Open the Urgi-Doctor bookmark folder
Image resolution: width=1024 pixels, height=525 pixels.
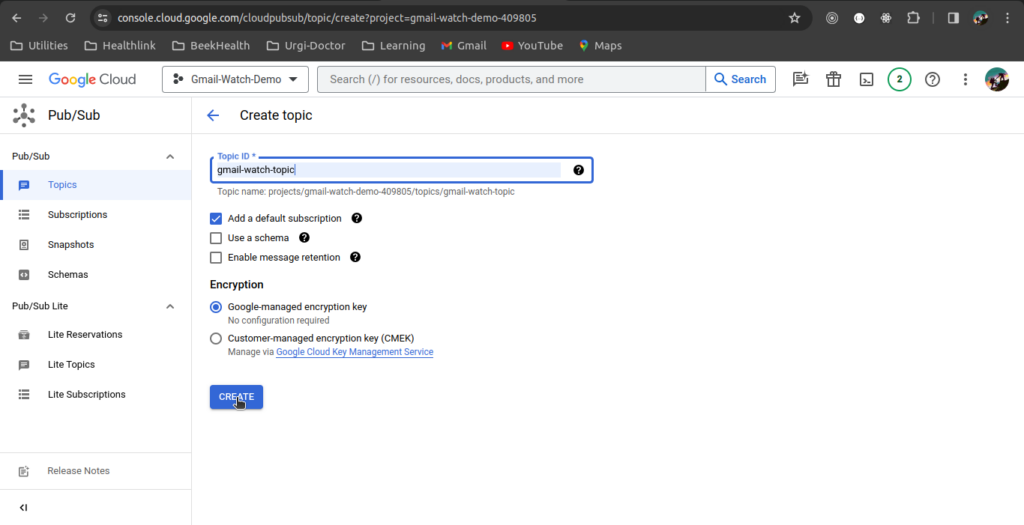point(306,46)
